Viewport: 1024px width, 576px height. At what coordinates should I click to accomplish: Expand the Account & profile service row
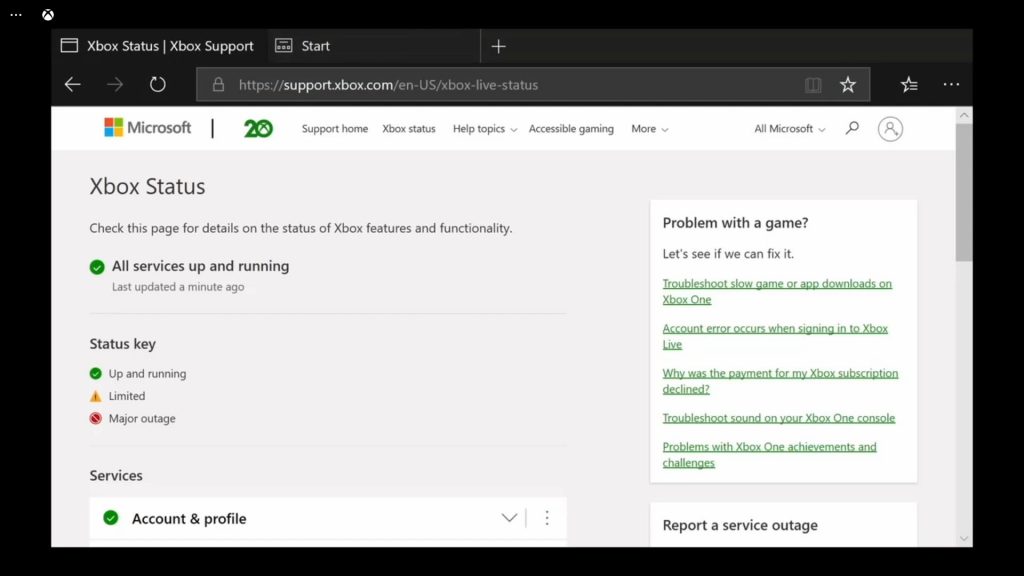[x=509, y=518]
